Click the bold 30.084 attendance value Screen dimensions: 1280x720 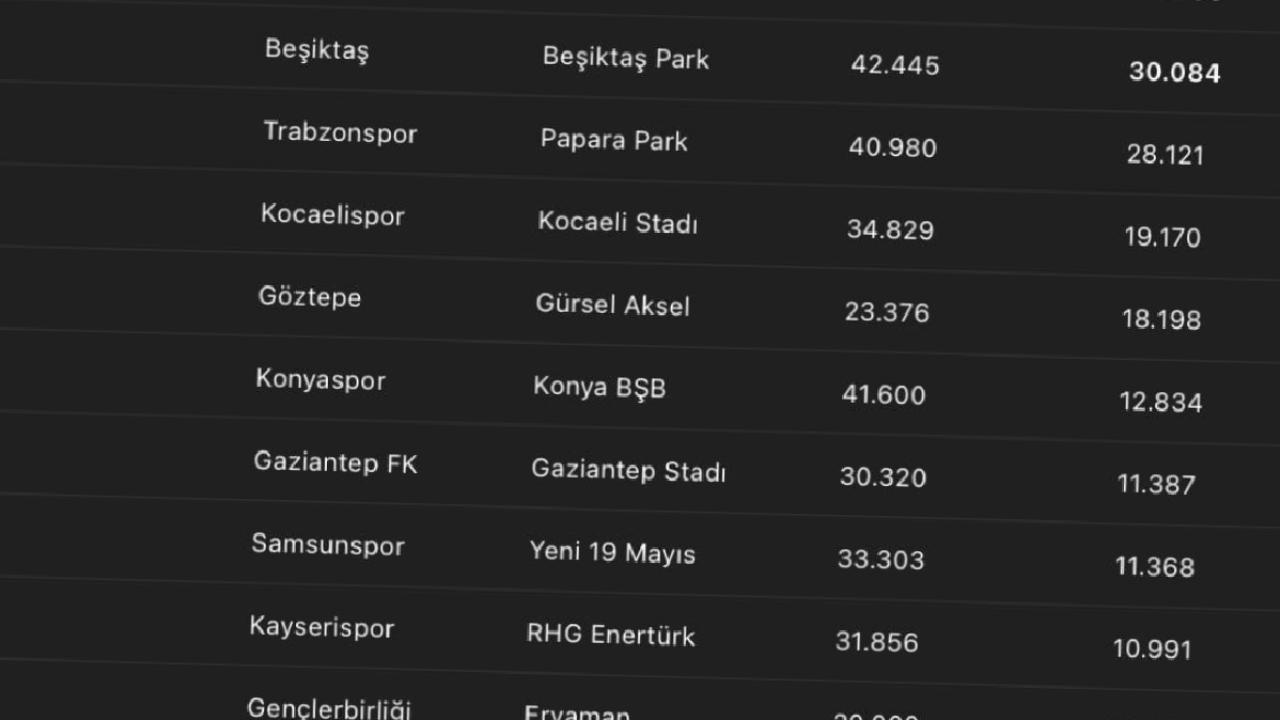pos(1174,72)
